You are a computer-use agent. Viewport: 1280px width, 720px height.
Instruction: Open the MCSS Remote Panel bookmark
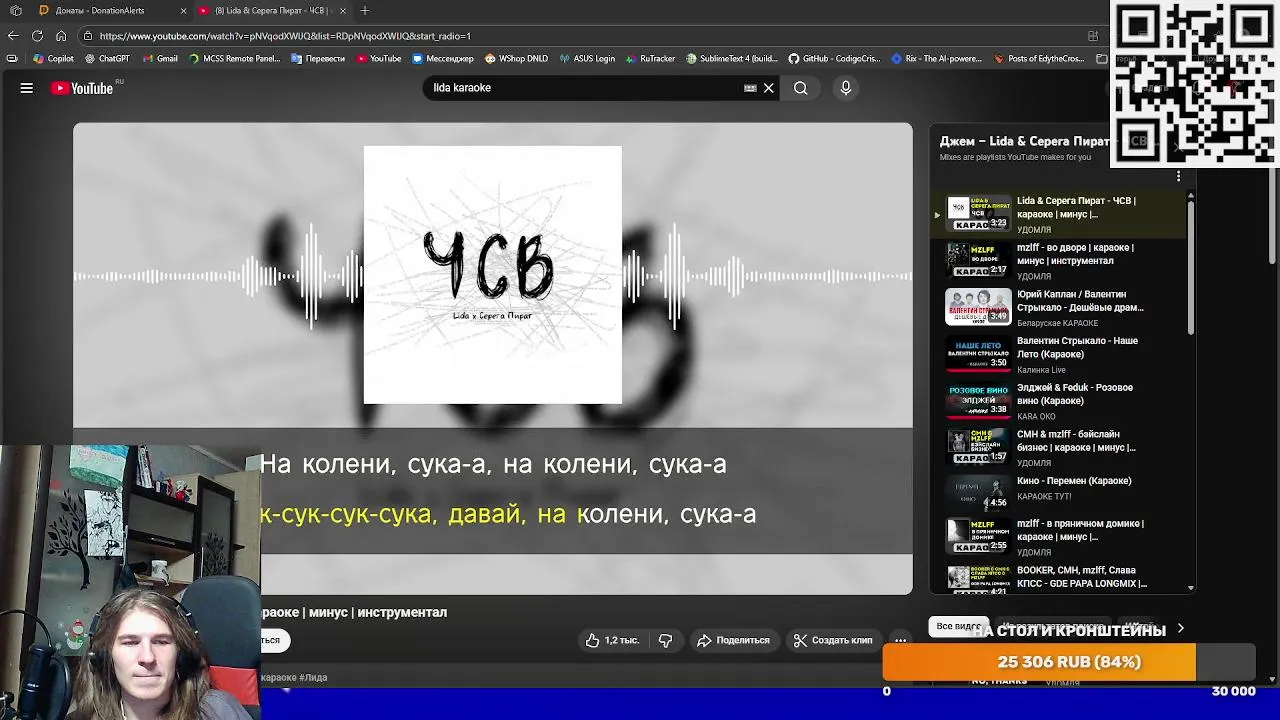click(234, 59)
